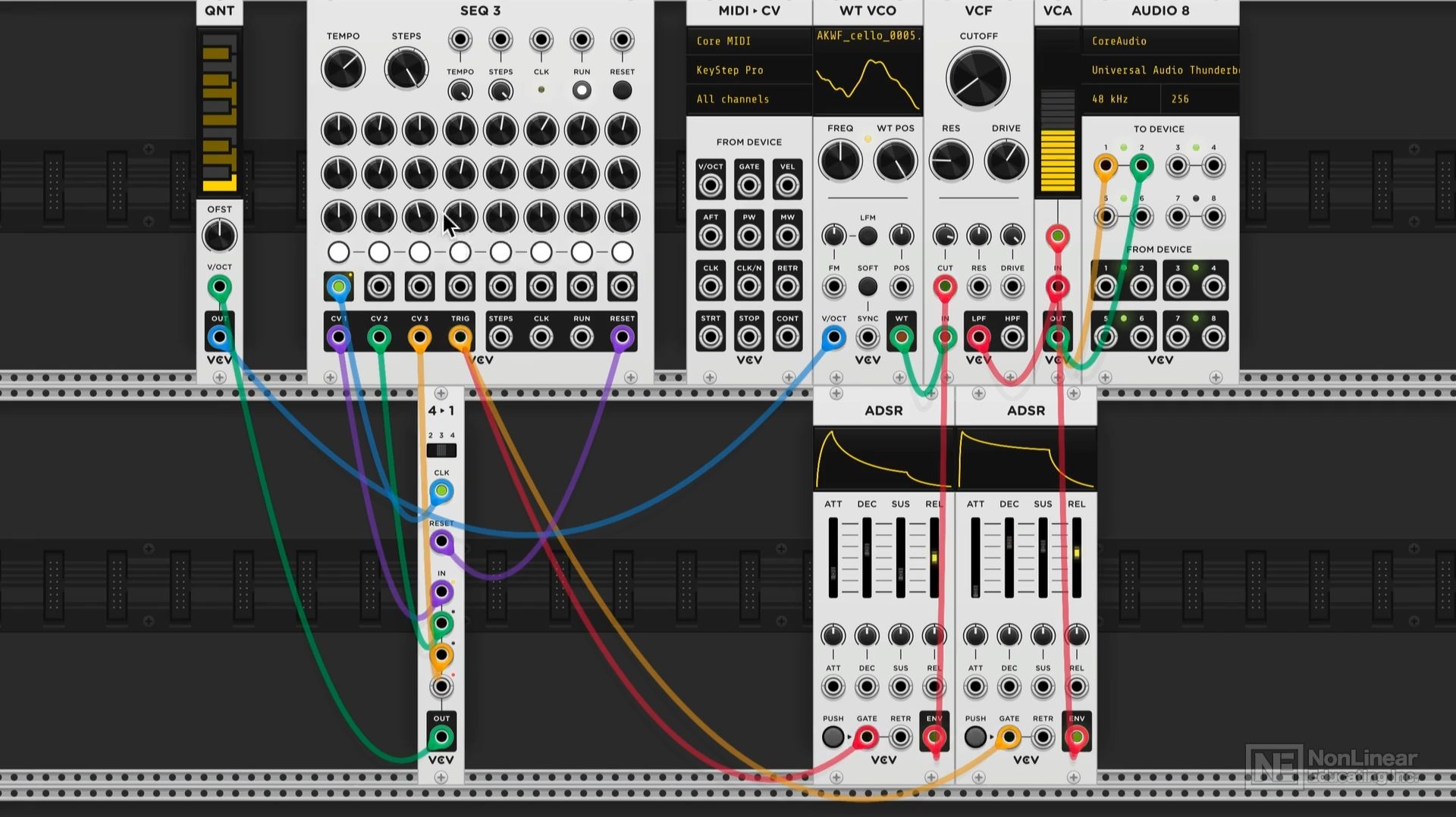Viewport: 1456px width, 817px height.
Task: Click the first ADSR RETR input jack
Action: tap(900, 737)
